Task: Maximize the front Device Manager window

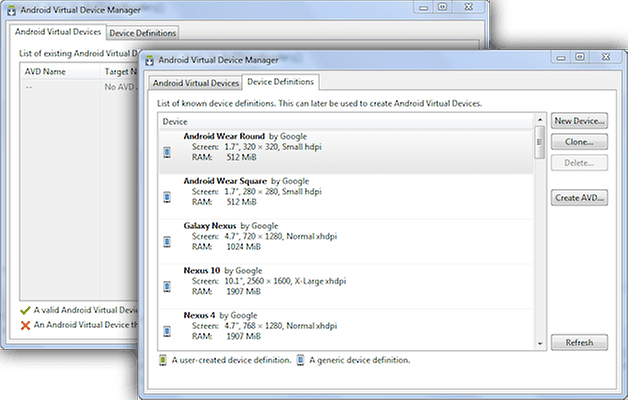Action: 580,57
